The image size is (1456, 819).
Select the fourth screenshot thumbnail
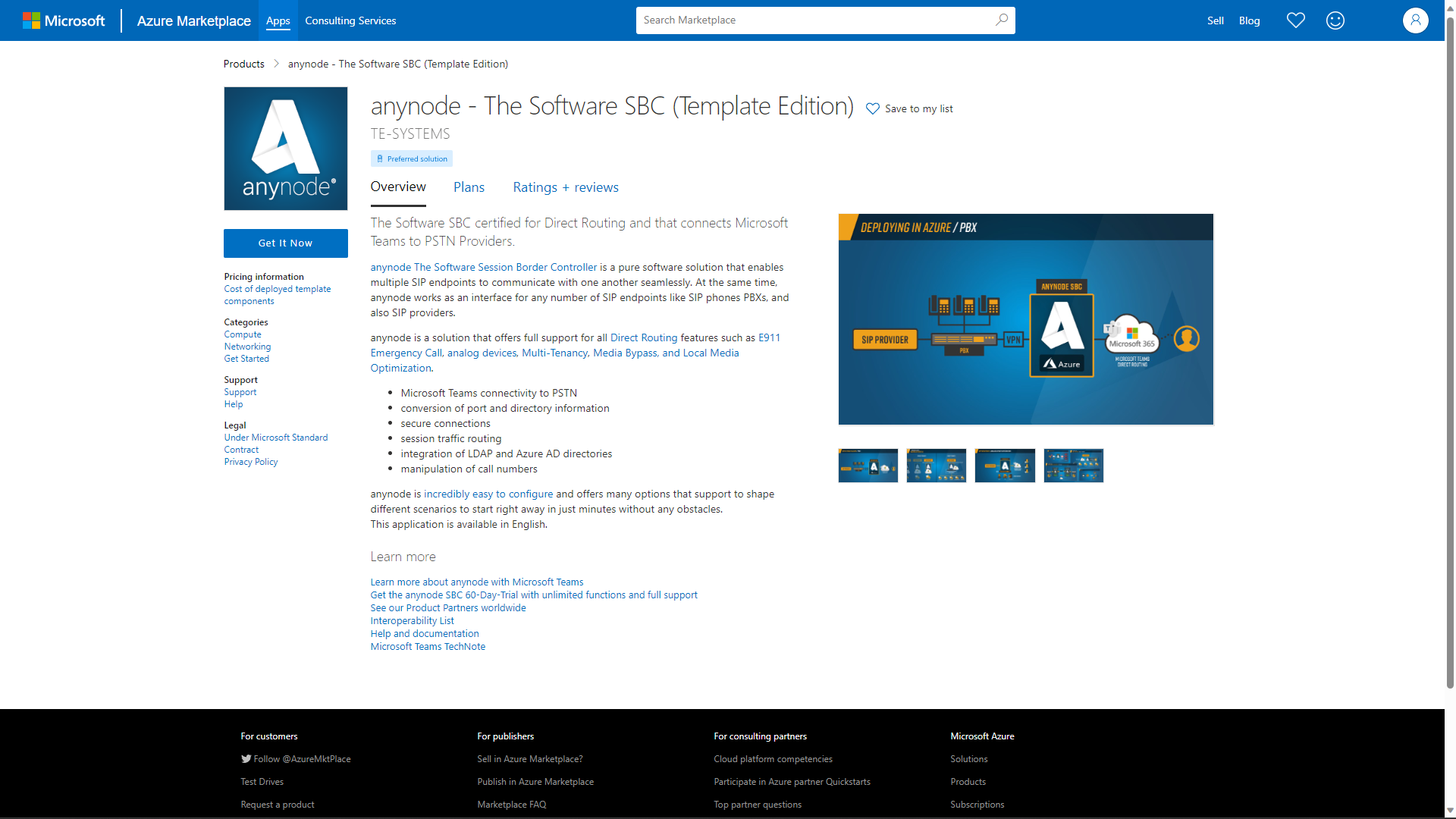click(1074, 466)
